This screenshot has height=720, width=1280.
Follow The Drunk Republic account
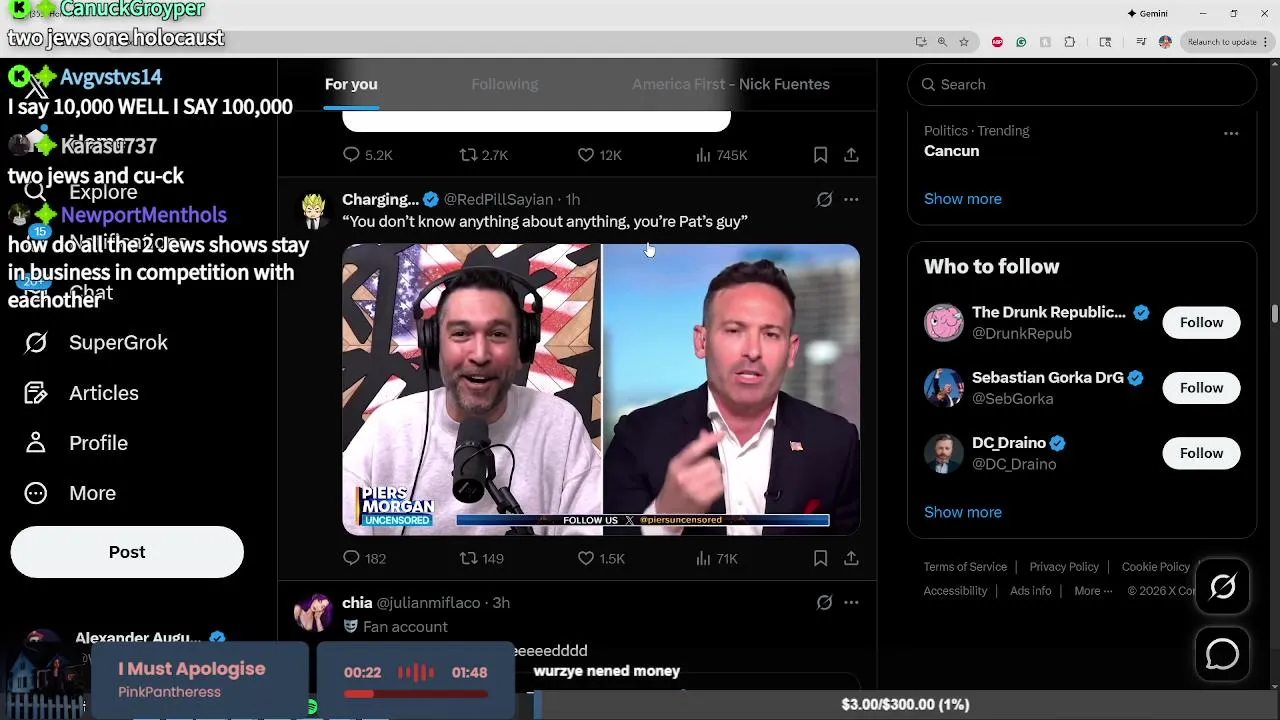click(x=1201, y=323)
